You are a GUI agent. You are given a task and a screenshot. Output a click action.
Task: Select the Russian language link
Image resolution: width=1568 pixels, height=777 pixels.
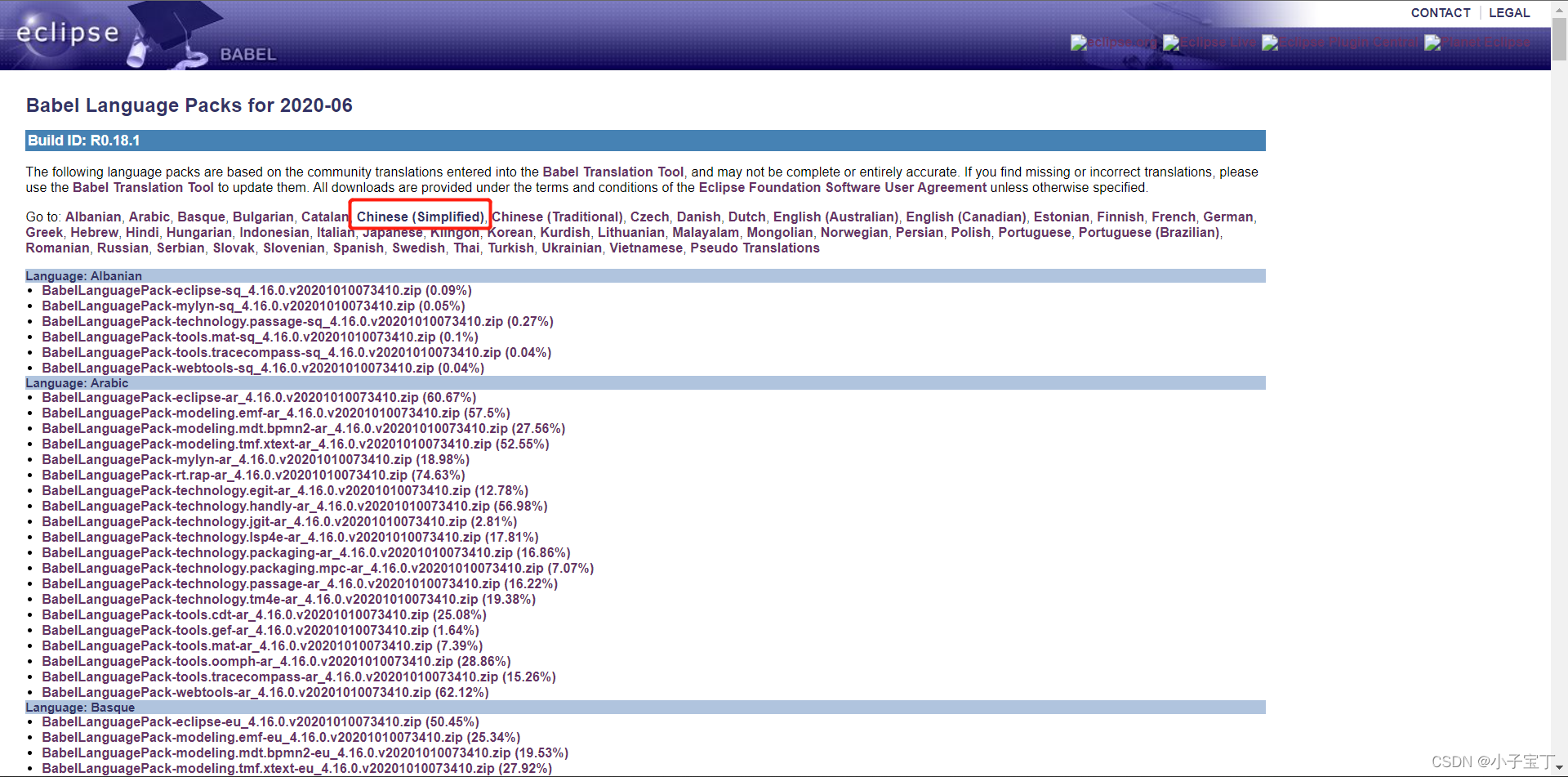click(122, 248)
